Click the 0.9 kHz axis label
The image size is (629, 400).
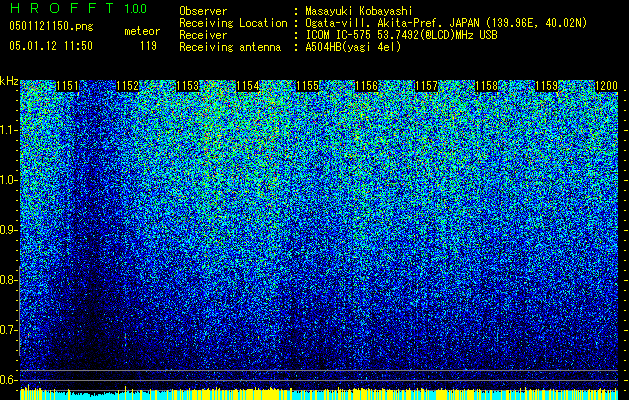pyautogui.click(x=9, y=230)
